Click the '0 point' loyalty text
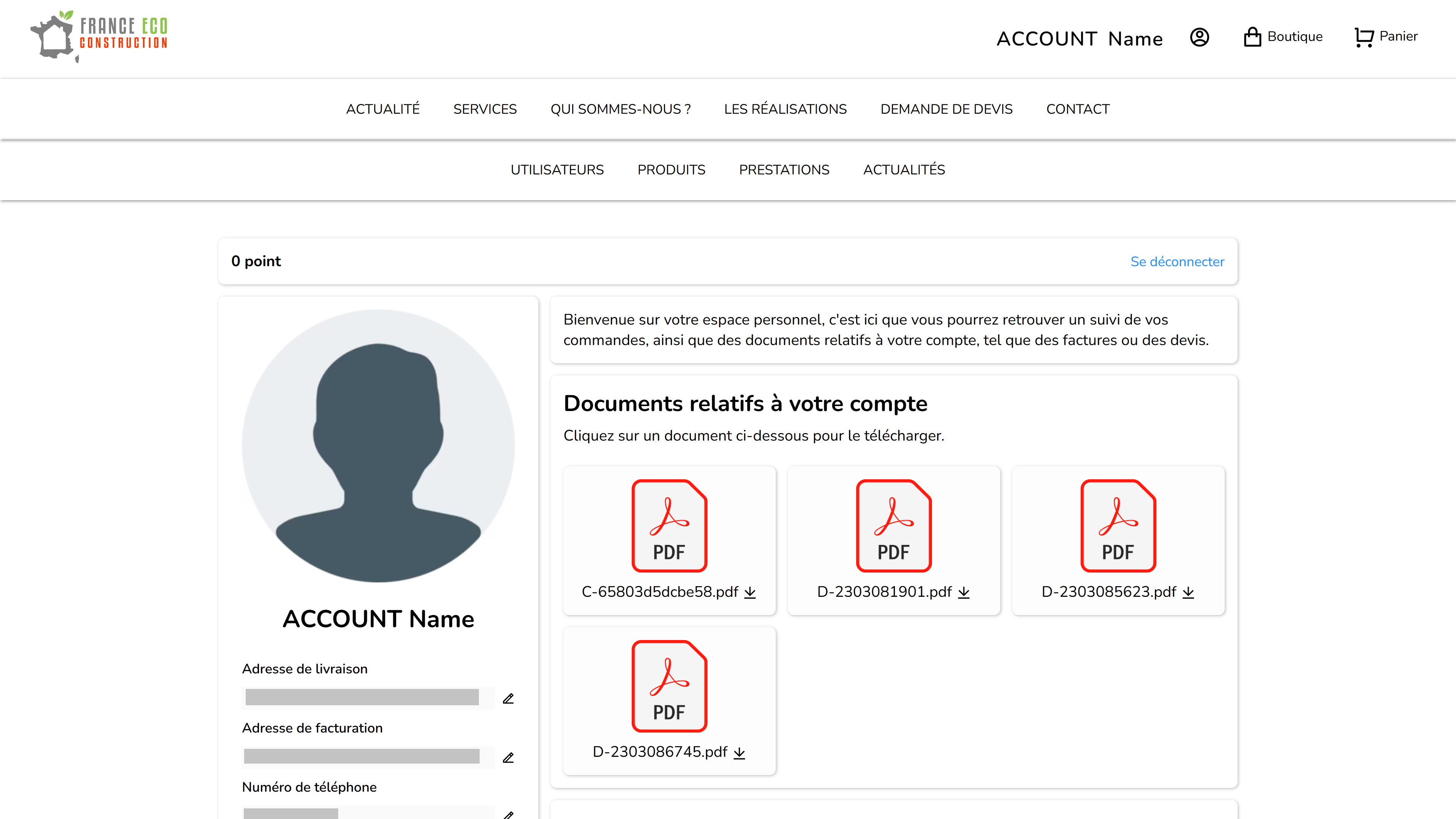 coord(256,261)
